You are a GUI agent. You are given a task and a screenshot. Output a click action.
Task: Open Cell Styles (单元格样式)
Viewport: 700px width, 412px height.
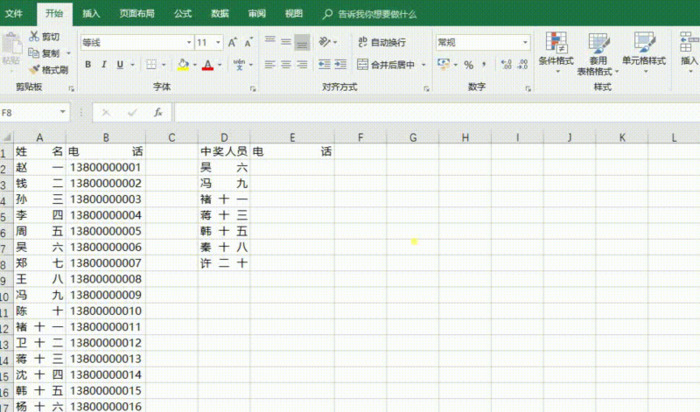pos(644,51)
